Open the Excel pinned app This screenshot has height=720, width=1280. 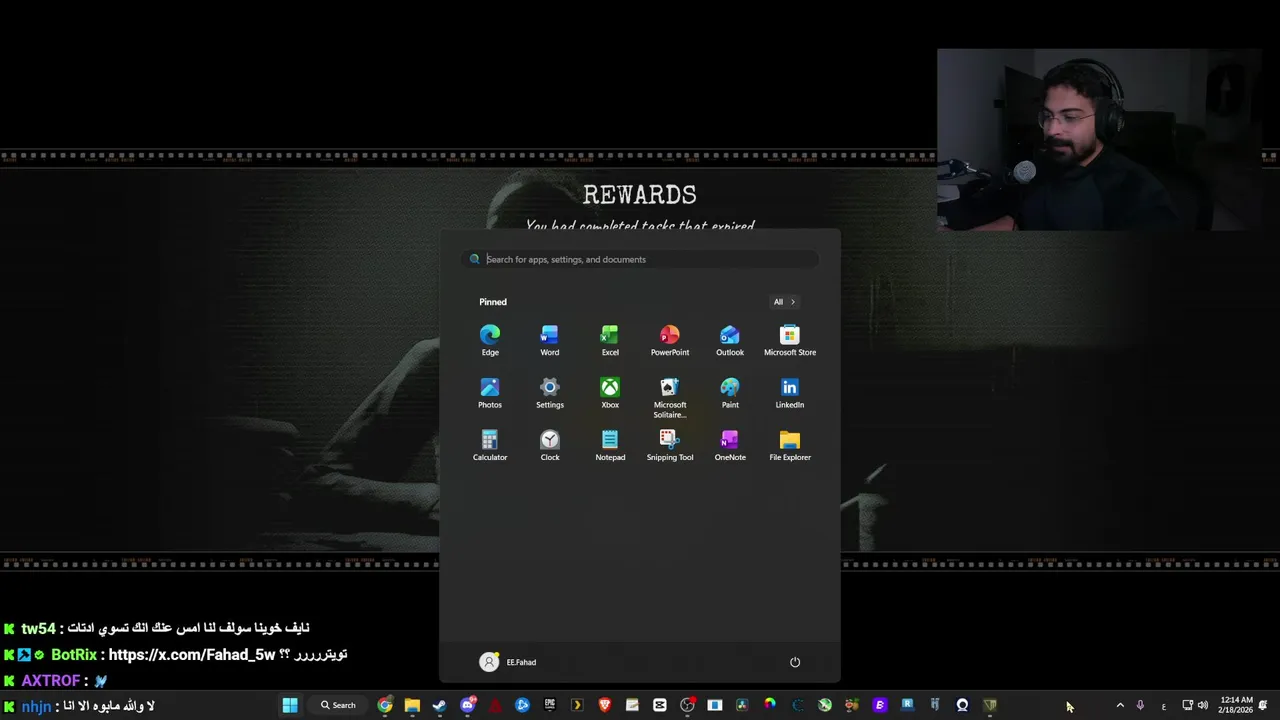610,340
